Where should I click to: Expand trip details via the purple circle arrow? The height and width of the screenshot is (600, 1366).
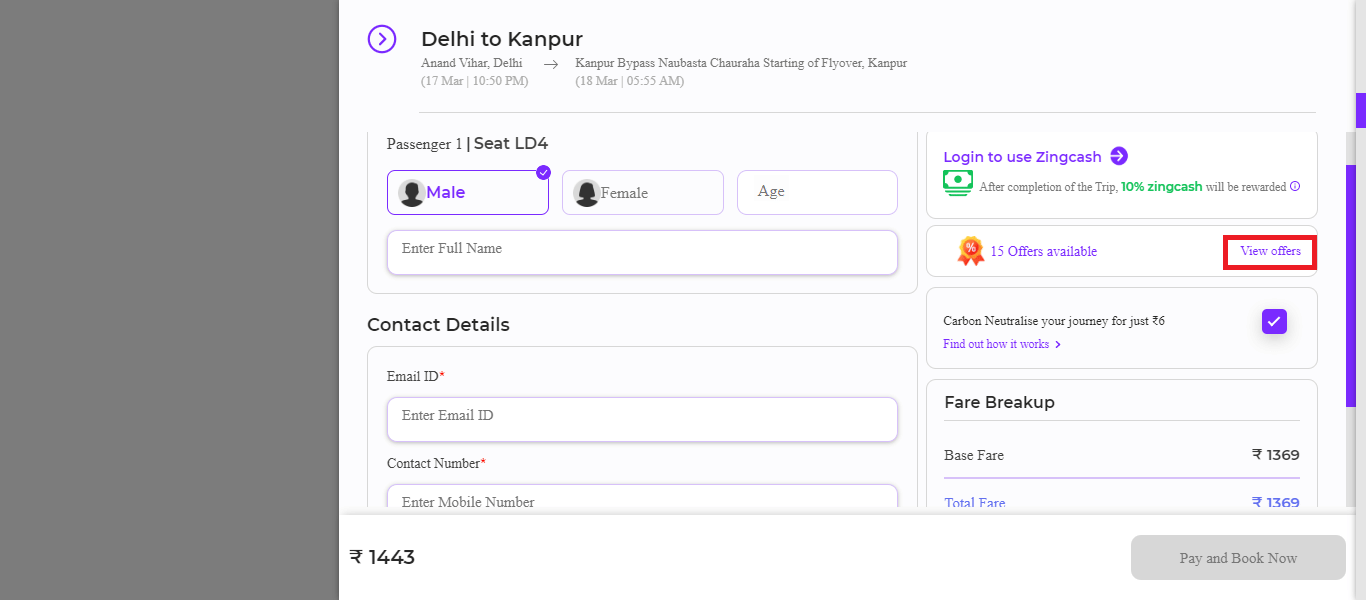point(382,39)
